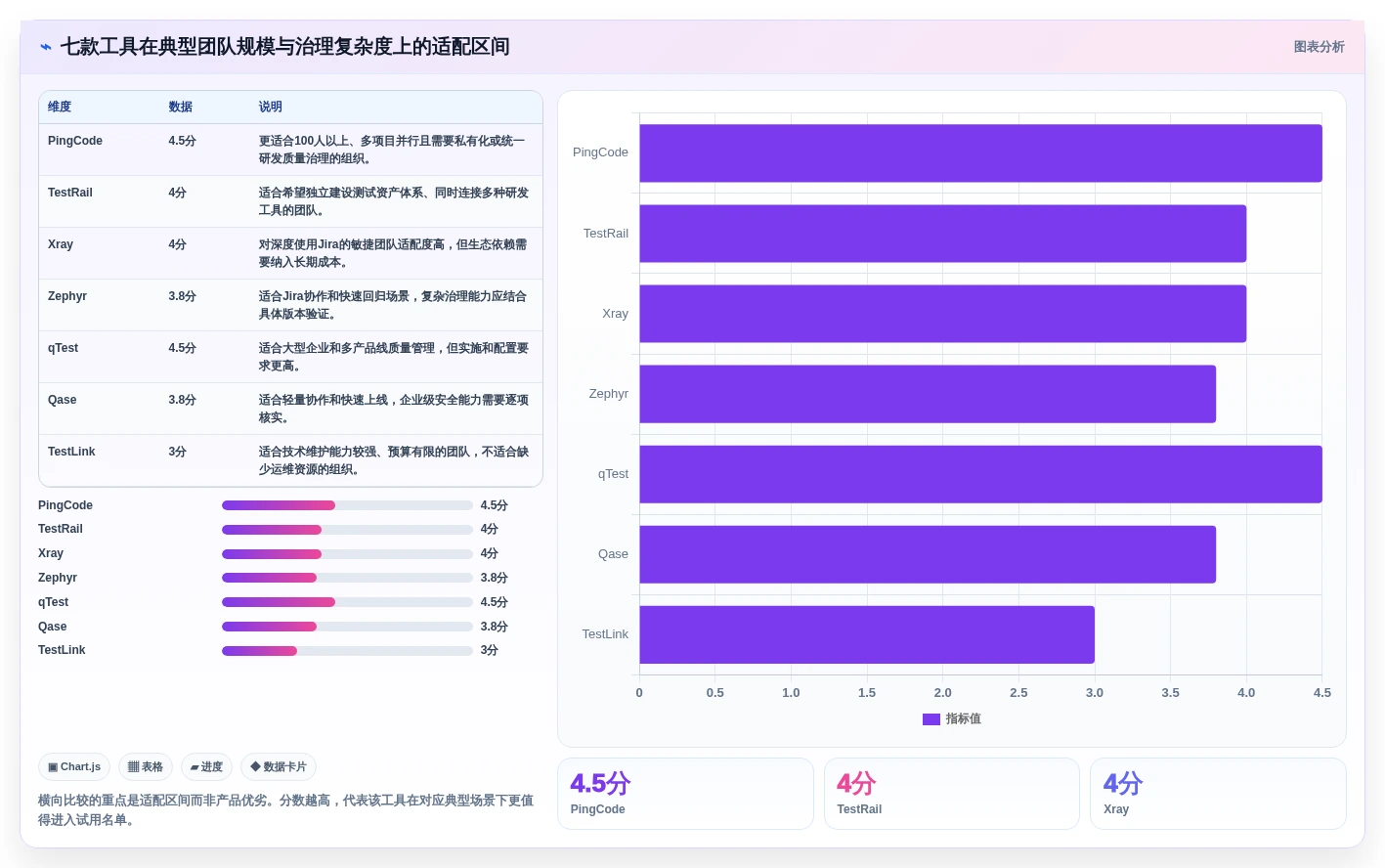Select the Chart.js tag chip
This screenshot has width=1385, height=868.
click(x=74, y=767)
